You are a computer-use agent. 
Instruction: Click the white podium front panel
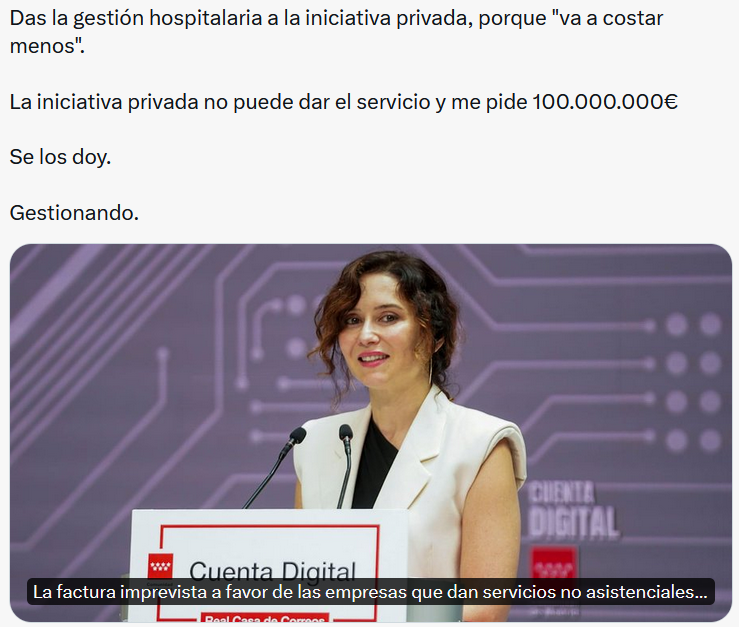(269, 565)
